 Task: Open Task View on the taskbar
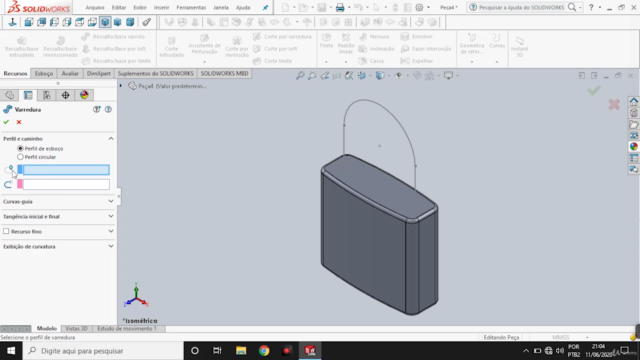(x=217, y=351)
